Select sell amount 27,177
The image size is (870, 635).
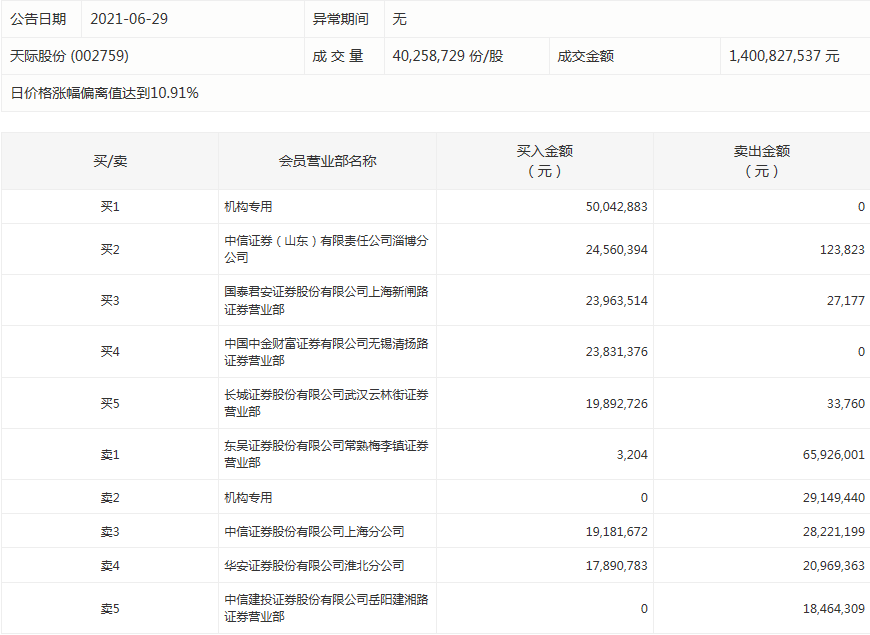pyautogui.click(x=846, y=301)
